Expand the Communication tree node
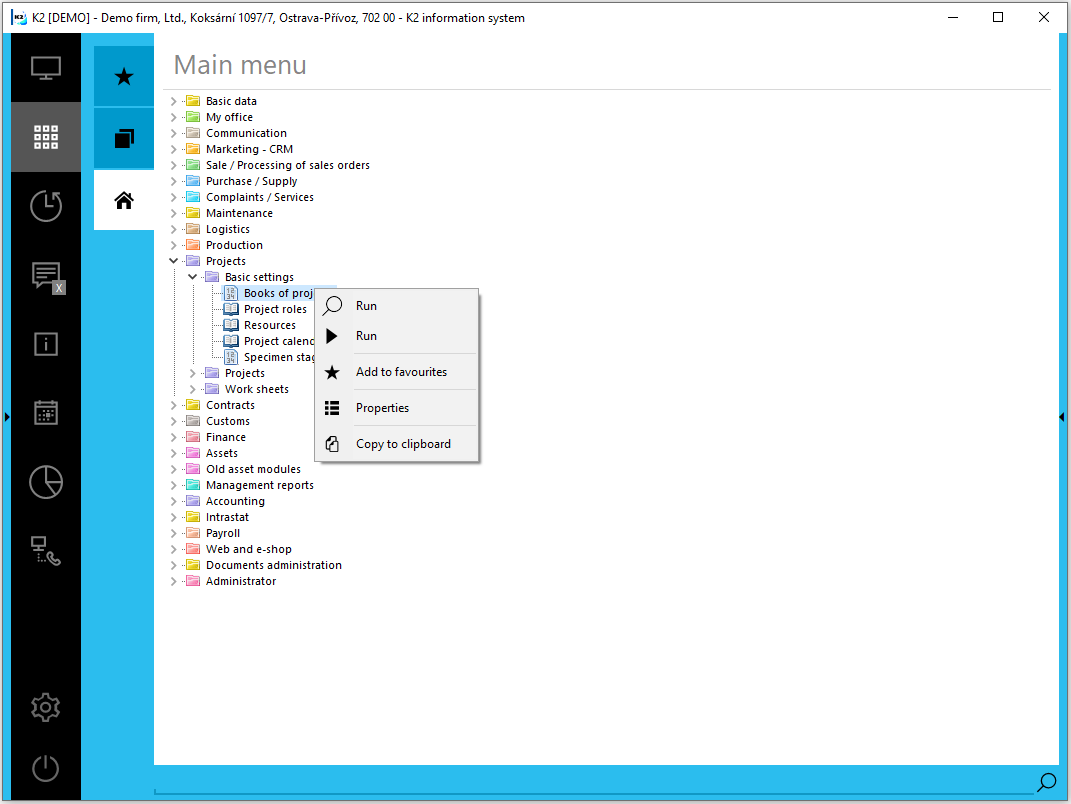 pos(173,133)
